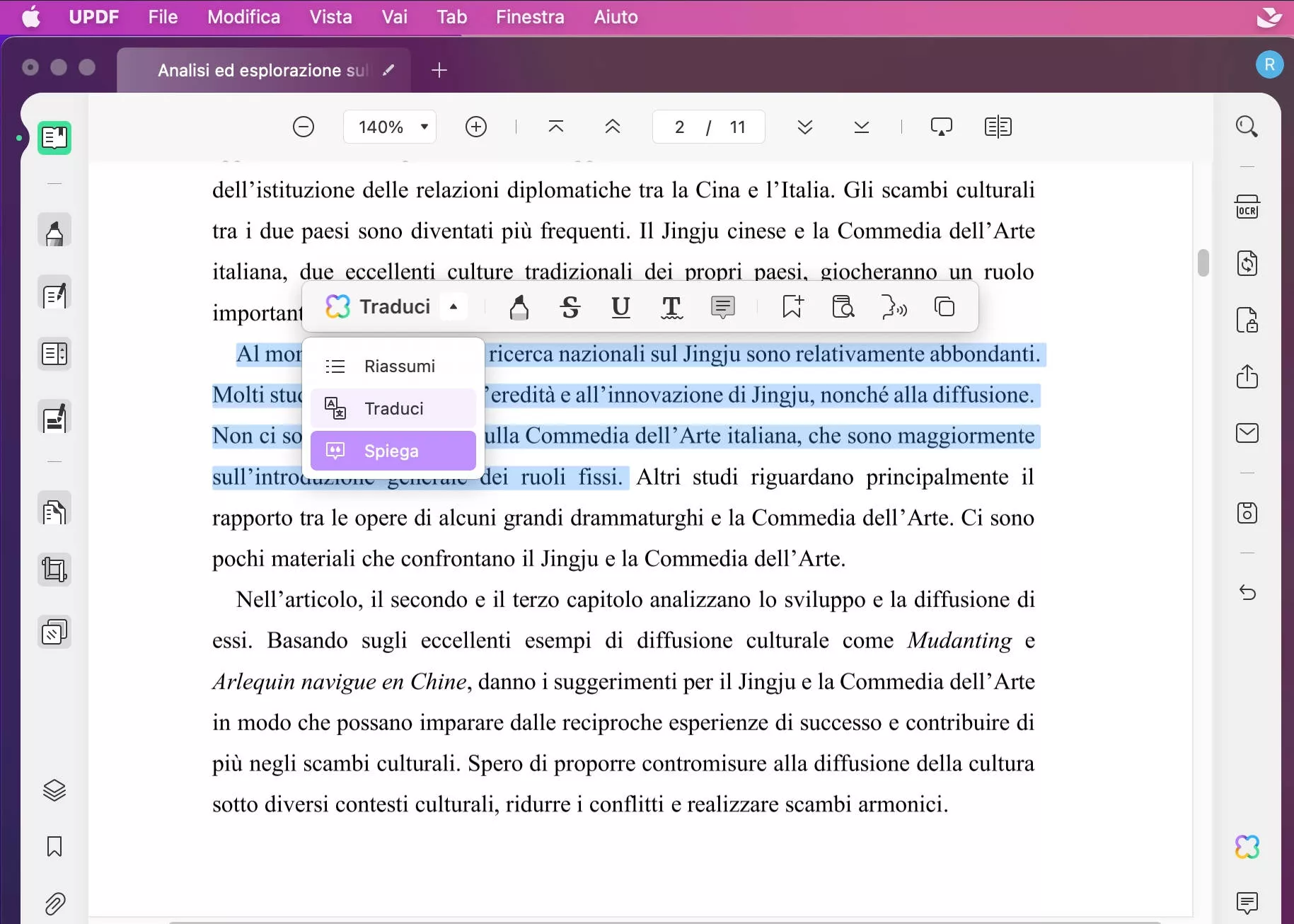This screenshot has height=924, width=1294.
Task: Copy the selected text icon
Action: pos(944,307)
